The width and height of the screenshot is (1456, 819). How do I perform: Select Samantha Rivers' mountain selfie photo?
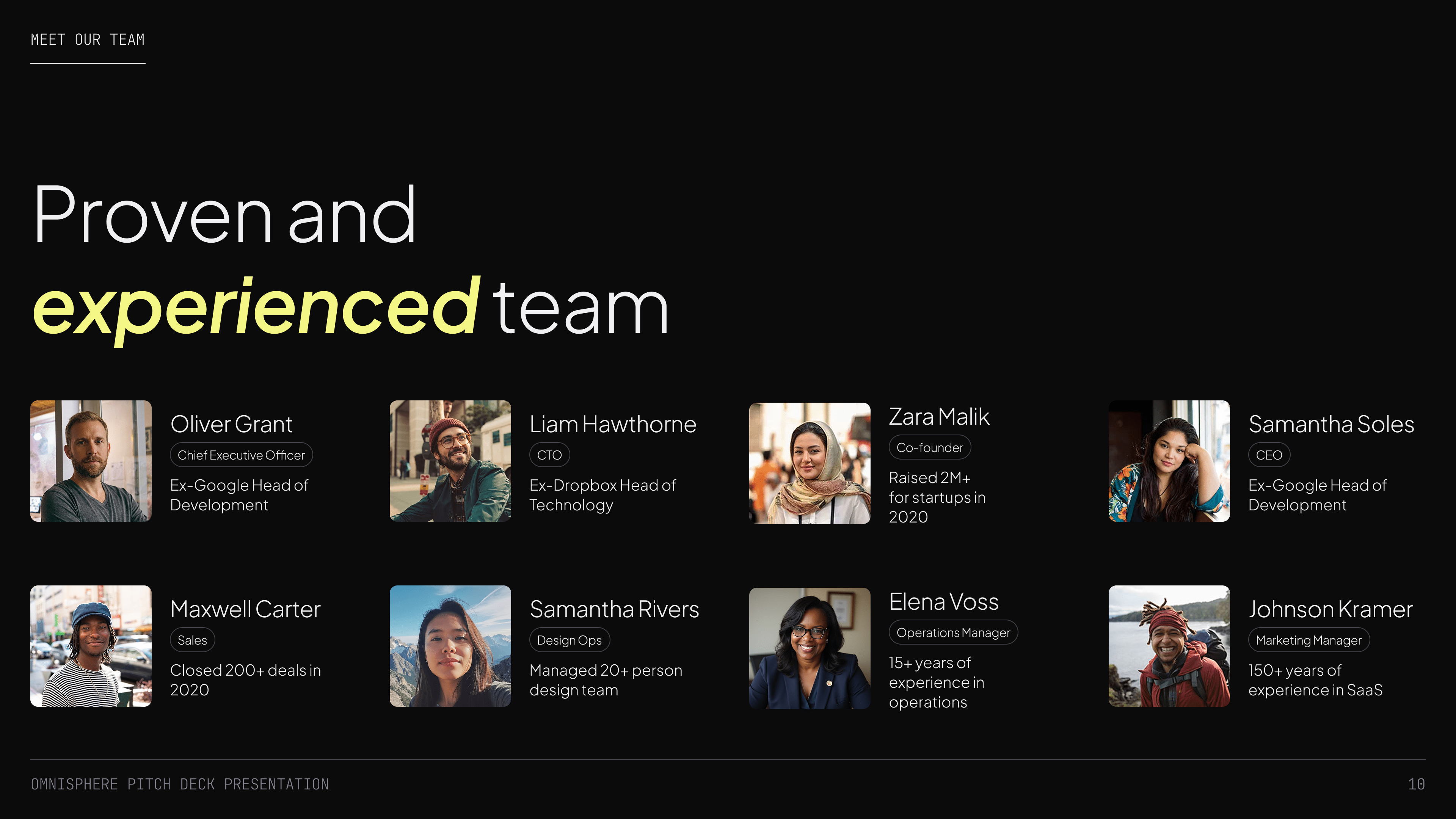coord(450,645)
